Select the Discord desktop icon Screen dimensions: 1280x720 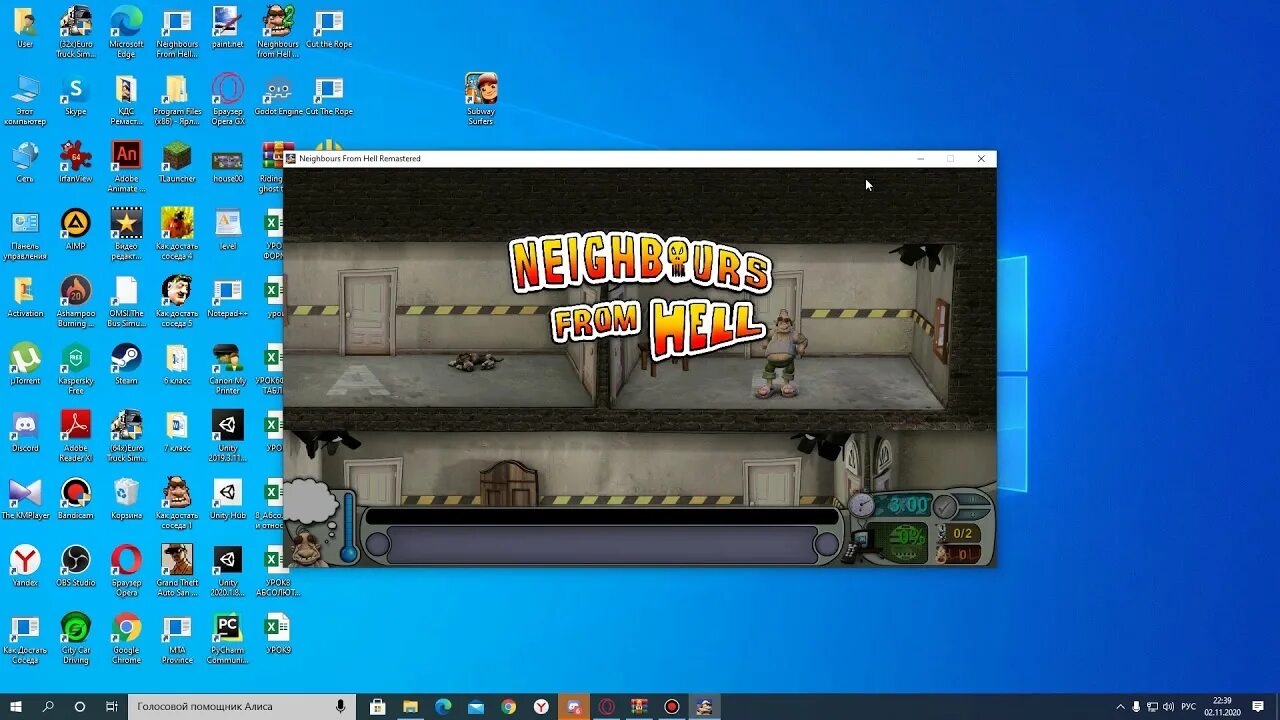pyautogui.click(x=25, y=432)
